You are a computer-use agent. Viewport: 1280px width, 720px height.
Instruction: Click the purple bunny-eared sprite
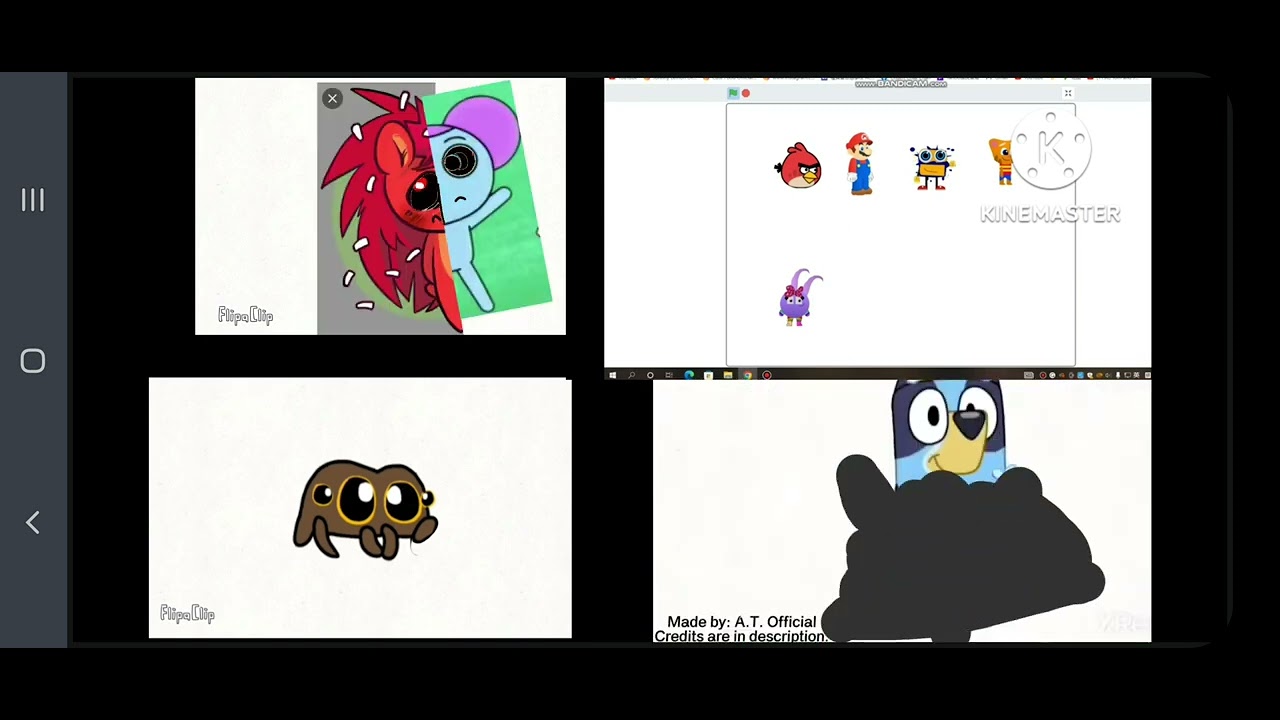pos(799,297)
